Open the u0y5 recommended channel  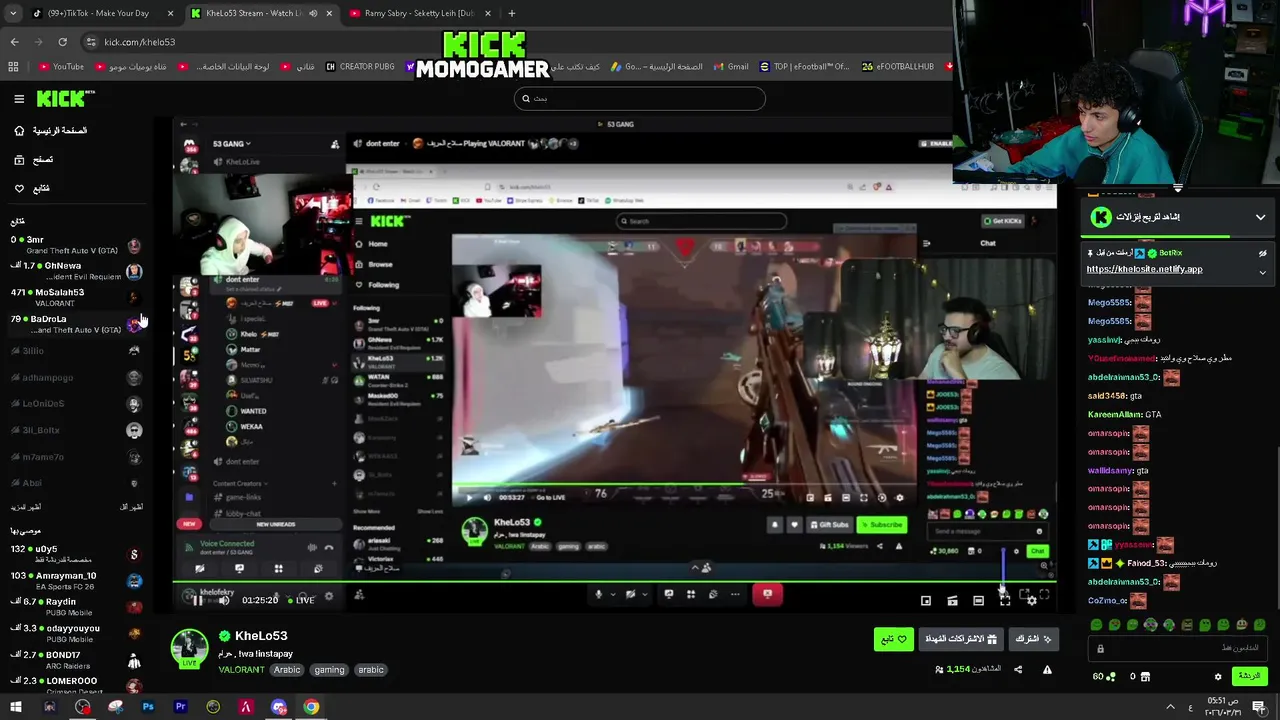[x=76, y=554]
